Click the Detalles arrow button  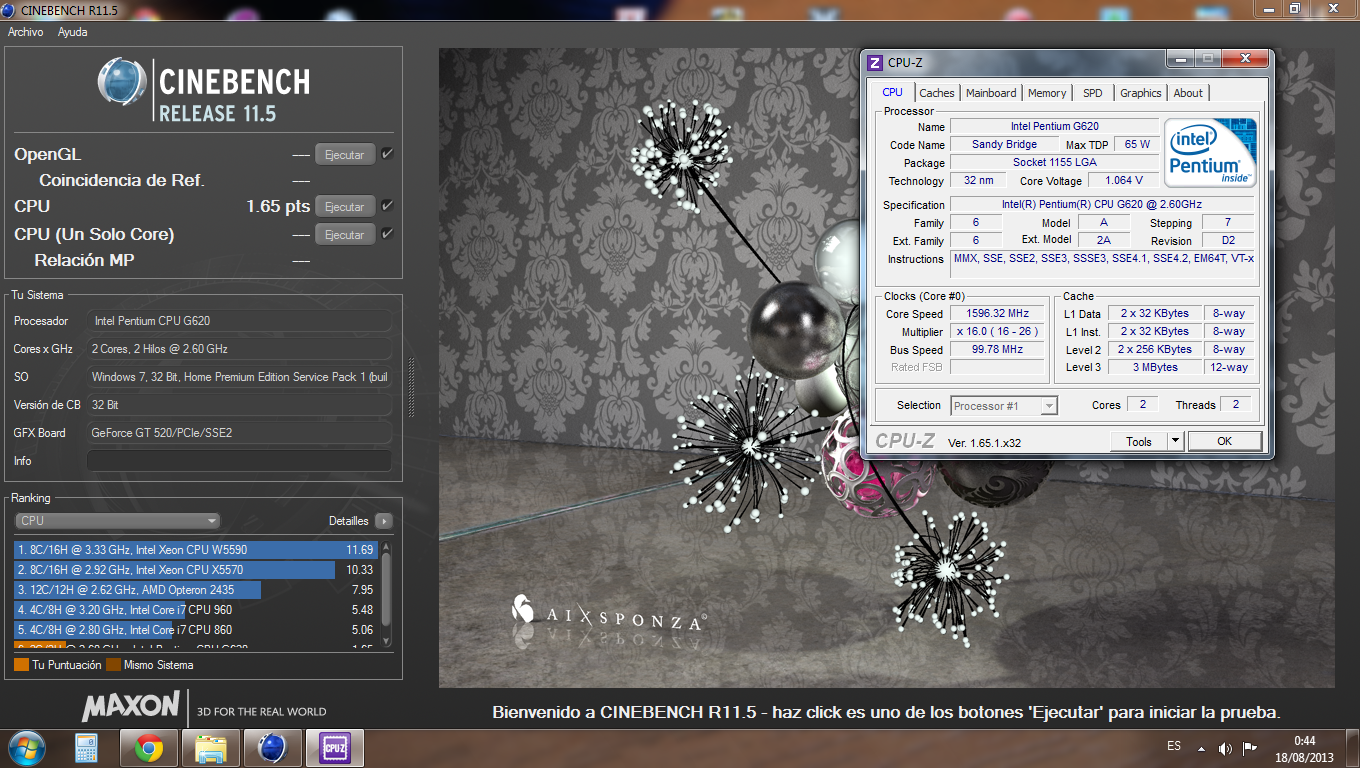point(384,521)
